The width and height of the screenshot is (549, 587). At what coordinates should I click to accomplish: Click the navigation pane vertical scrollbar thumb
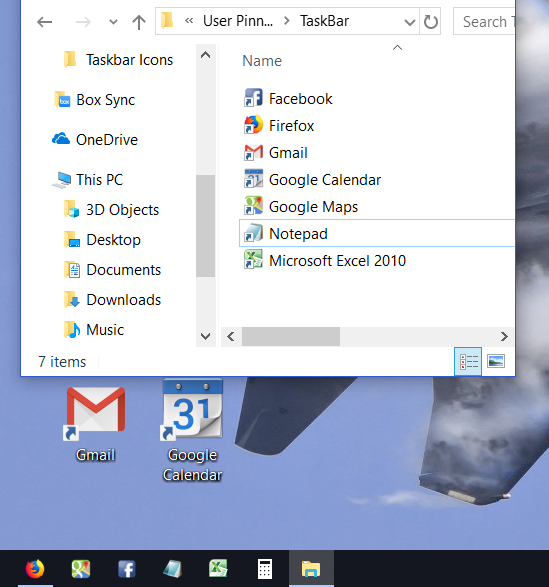(x=205, y=226)
